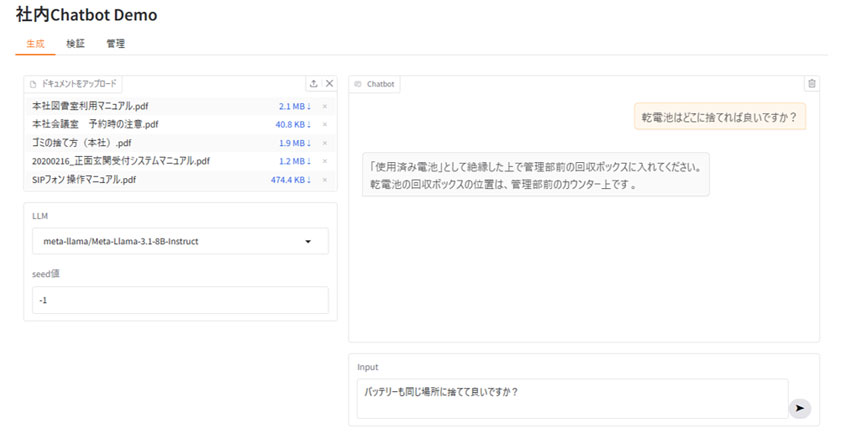The height and width of the screenshot is (433, 846).
Task: Download 本社図書室利用マニュアル.pdf via 2.1 MB link
Action: [x=295, y=106]
